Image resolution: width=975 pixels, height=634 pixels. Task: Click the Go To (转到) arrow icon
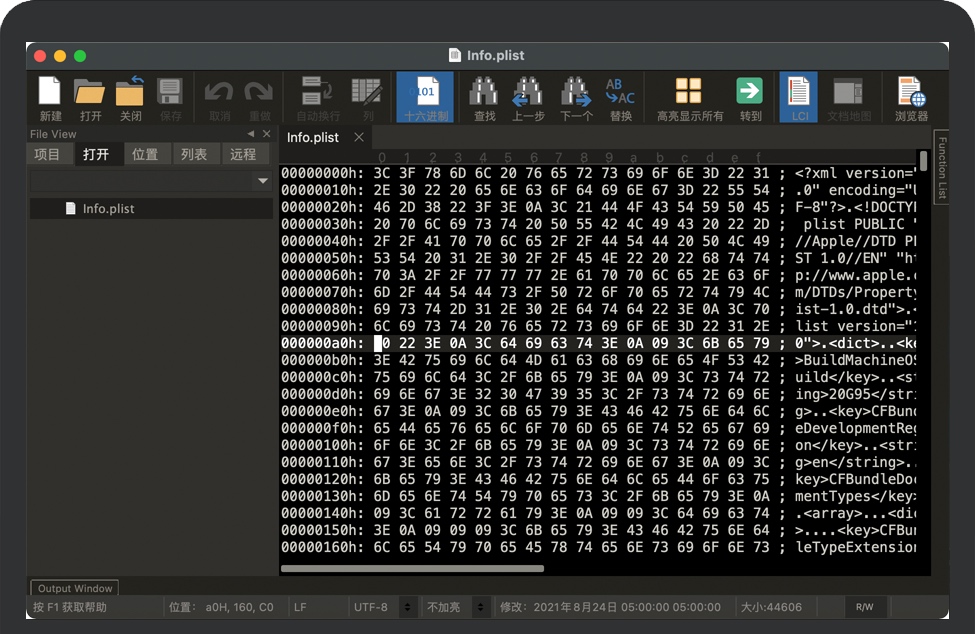[750, 97]
